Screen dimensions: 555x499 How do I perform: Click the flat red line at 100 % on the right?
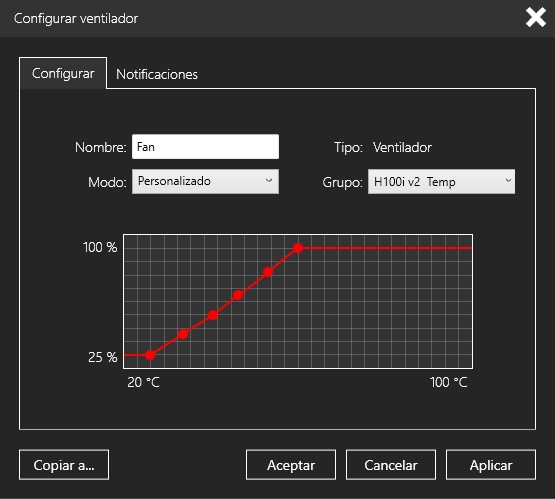coord(387,248)
